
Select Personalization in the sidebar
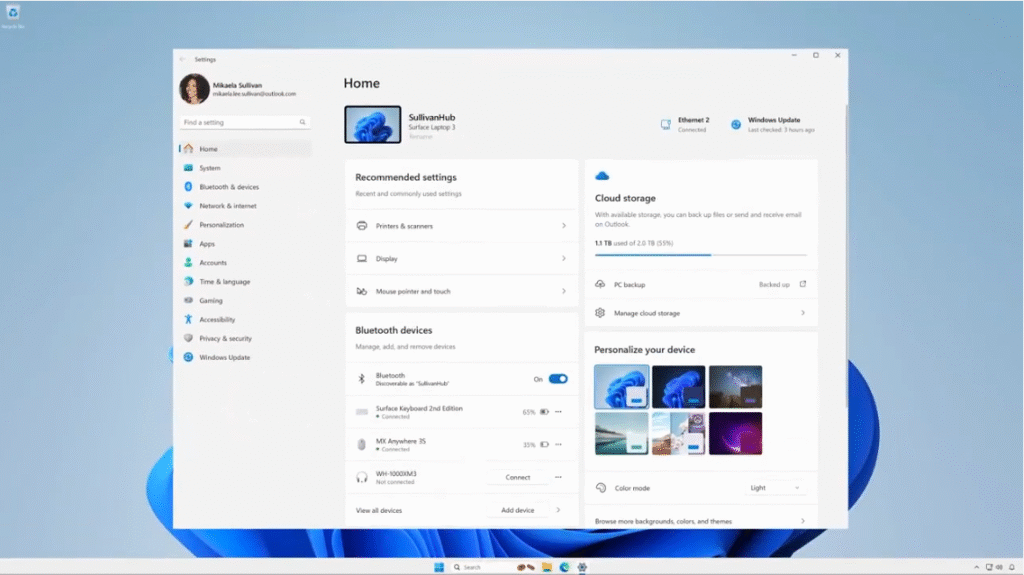[x=246, y=225]
